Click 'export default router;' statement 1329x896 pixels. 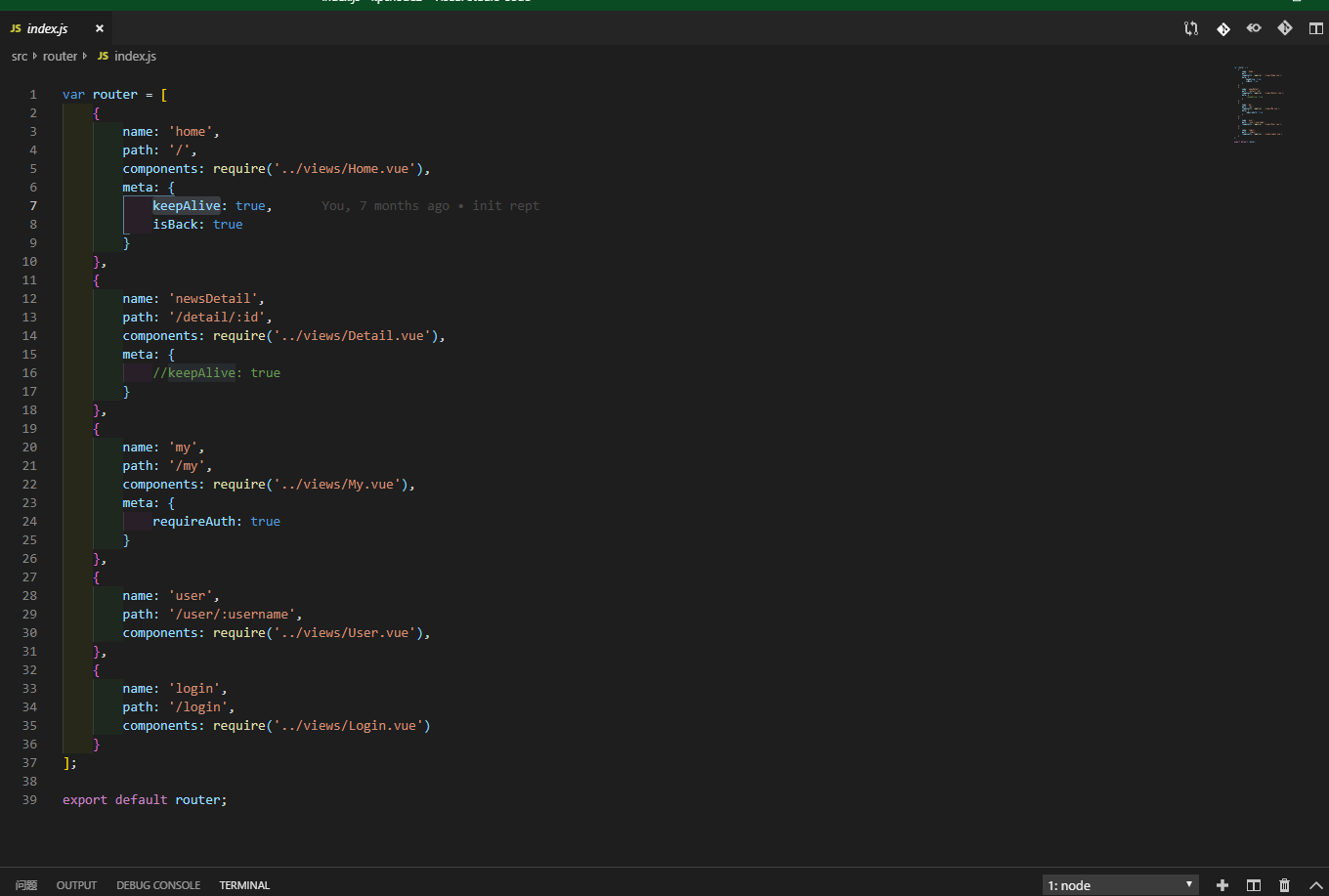click(x=145, y=800)
